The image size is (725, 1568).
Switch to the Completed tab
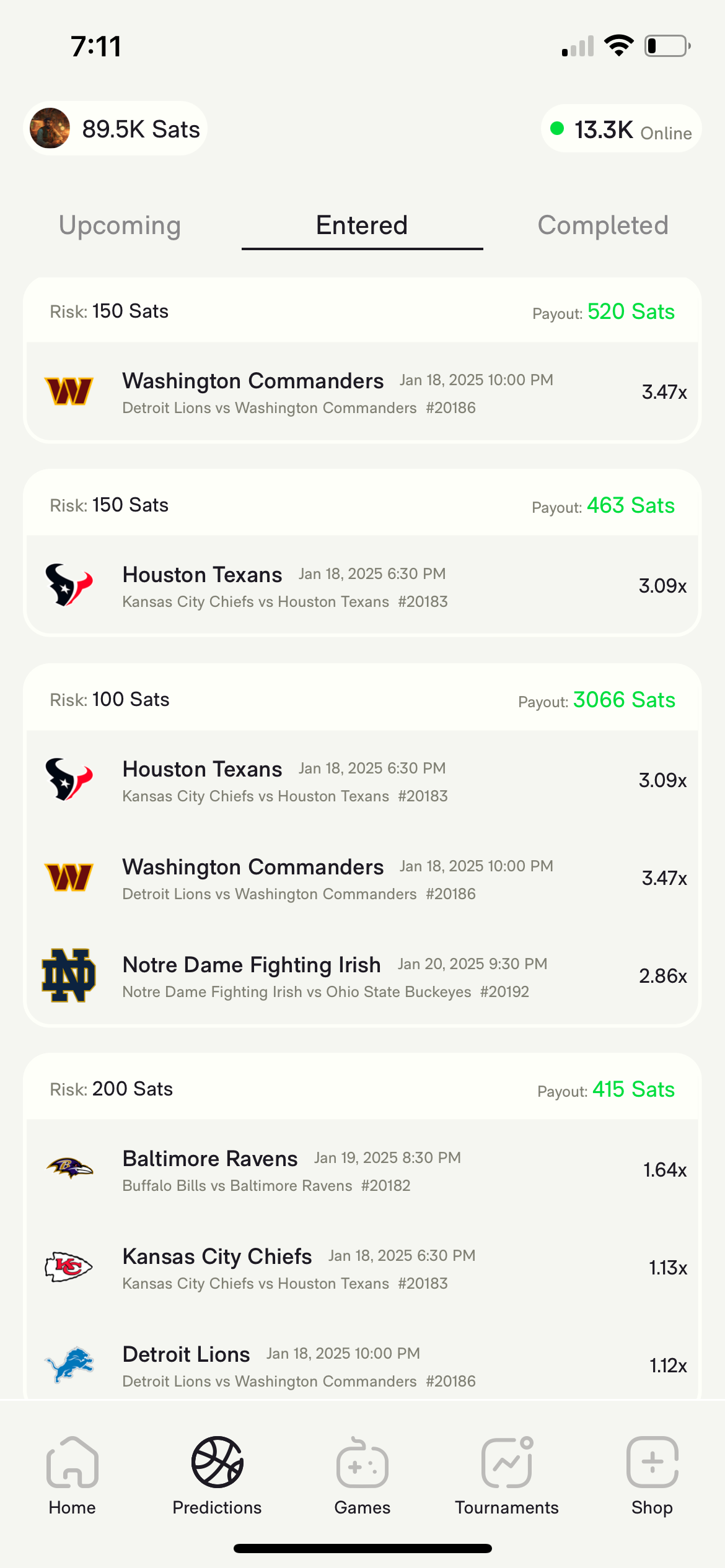click(603, 225)
